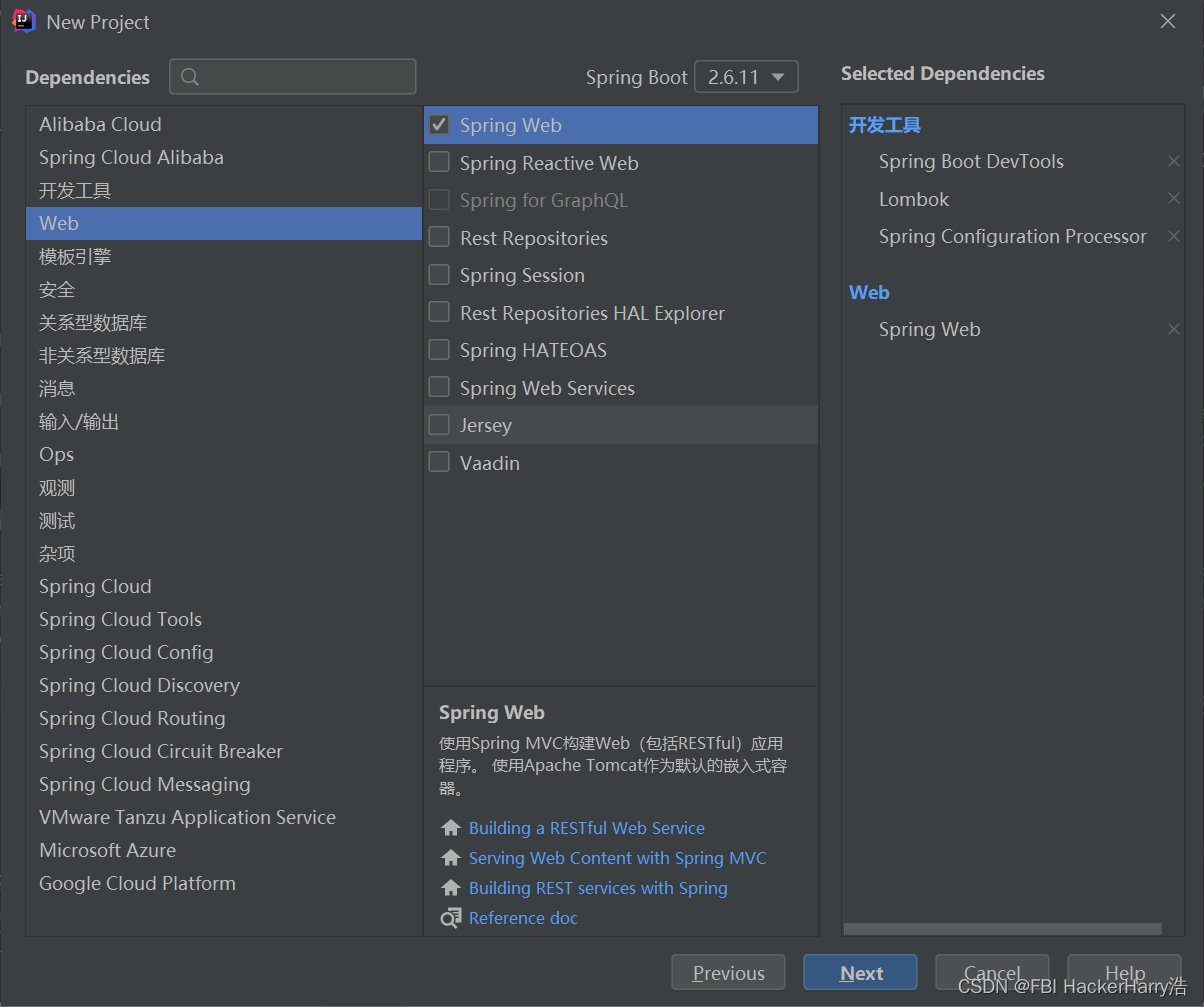Uncheck the Spring Web checkbox
1204x1007 pixels.
439,125
